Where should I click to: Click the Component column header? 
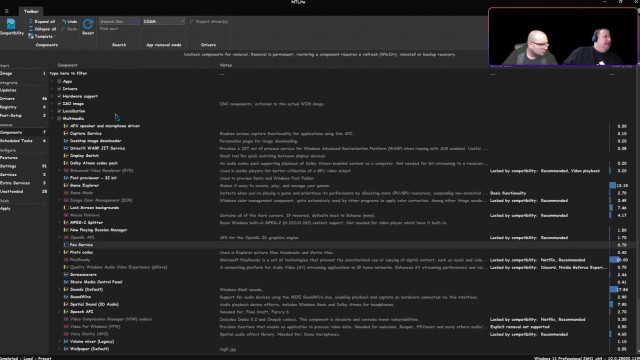(68, 65)
